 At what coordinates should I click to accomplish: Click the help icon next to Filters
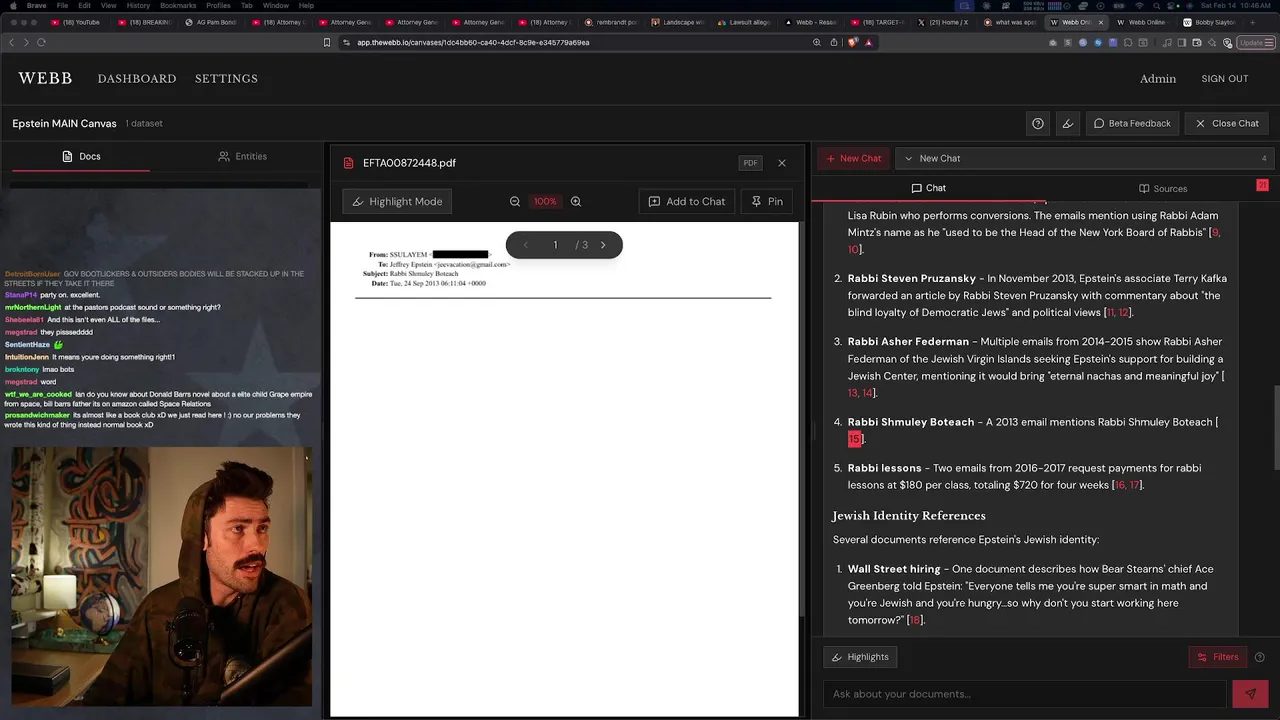click(x=1260, y=657)
